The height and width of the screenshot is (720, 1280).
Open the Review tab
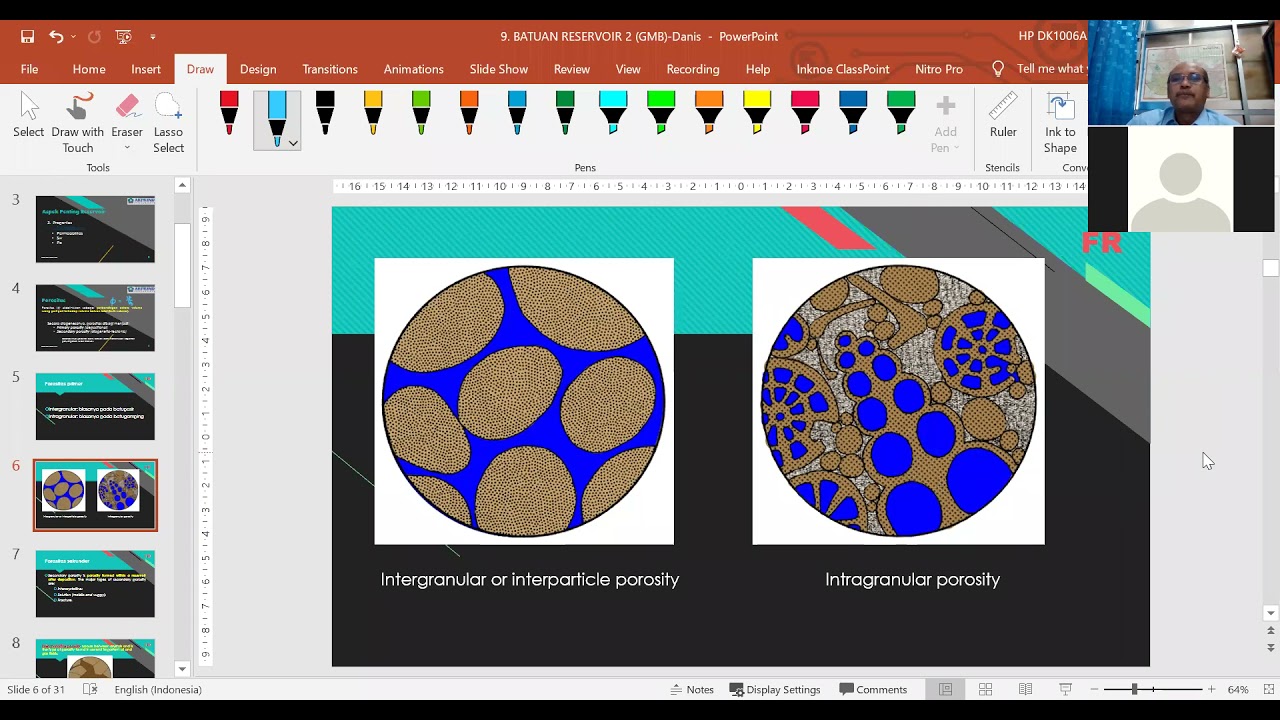point(572,69)
